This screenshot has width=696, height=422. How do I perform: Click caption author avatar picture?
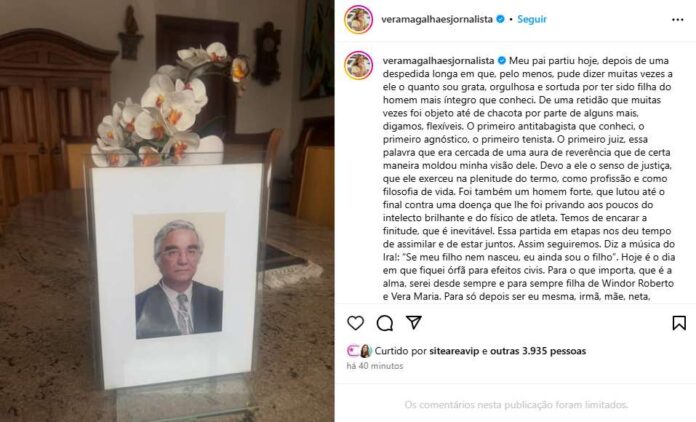click(359, 65)
